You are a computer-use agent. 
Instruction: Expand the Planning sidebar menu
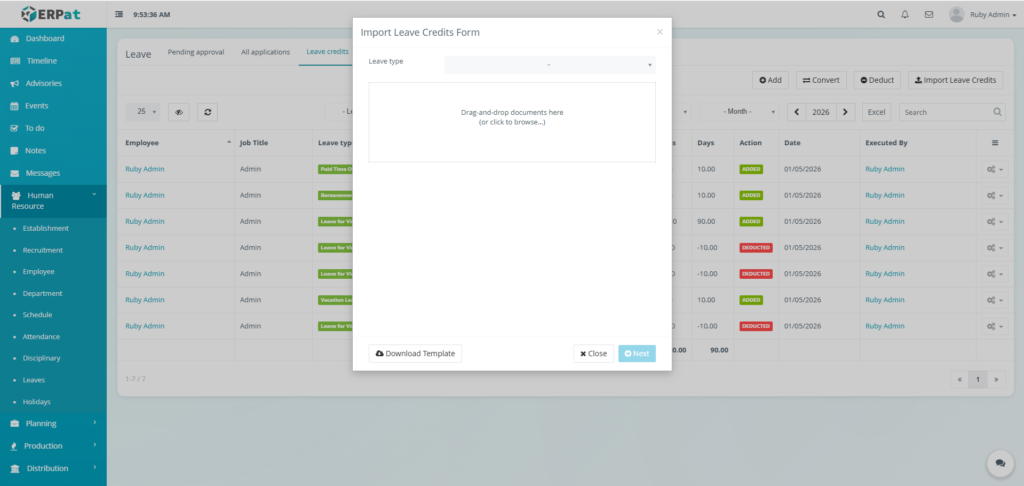click(x=53, y=423)
